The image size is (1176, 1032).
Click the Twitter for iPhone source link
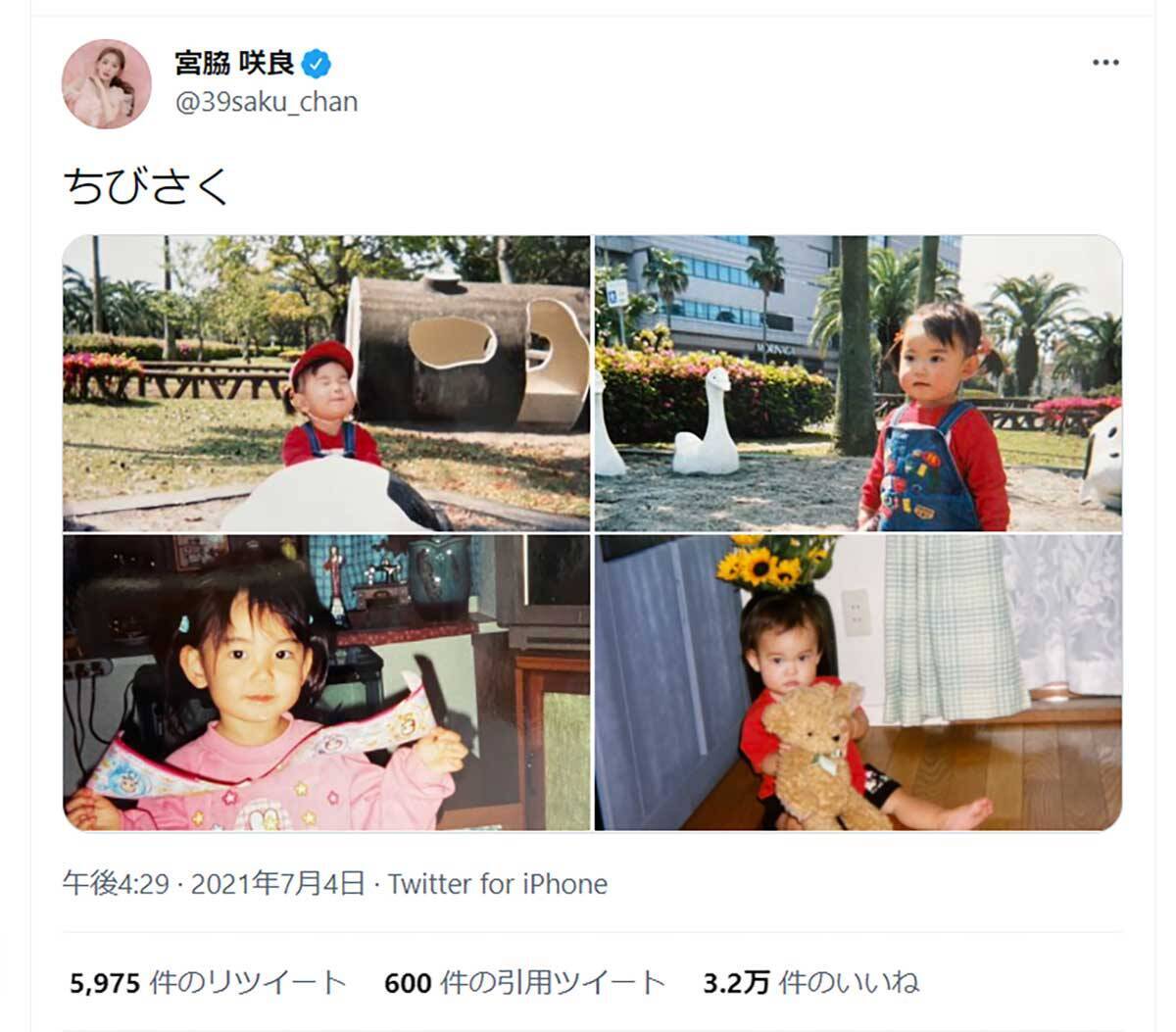pyautogui.click(x=498, y=884)
